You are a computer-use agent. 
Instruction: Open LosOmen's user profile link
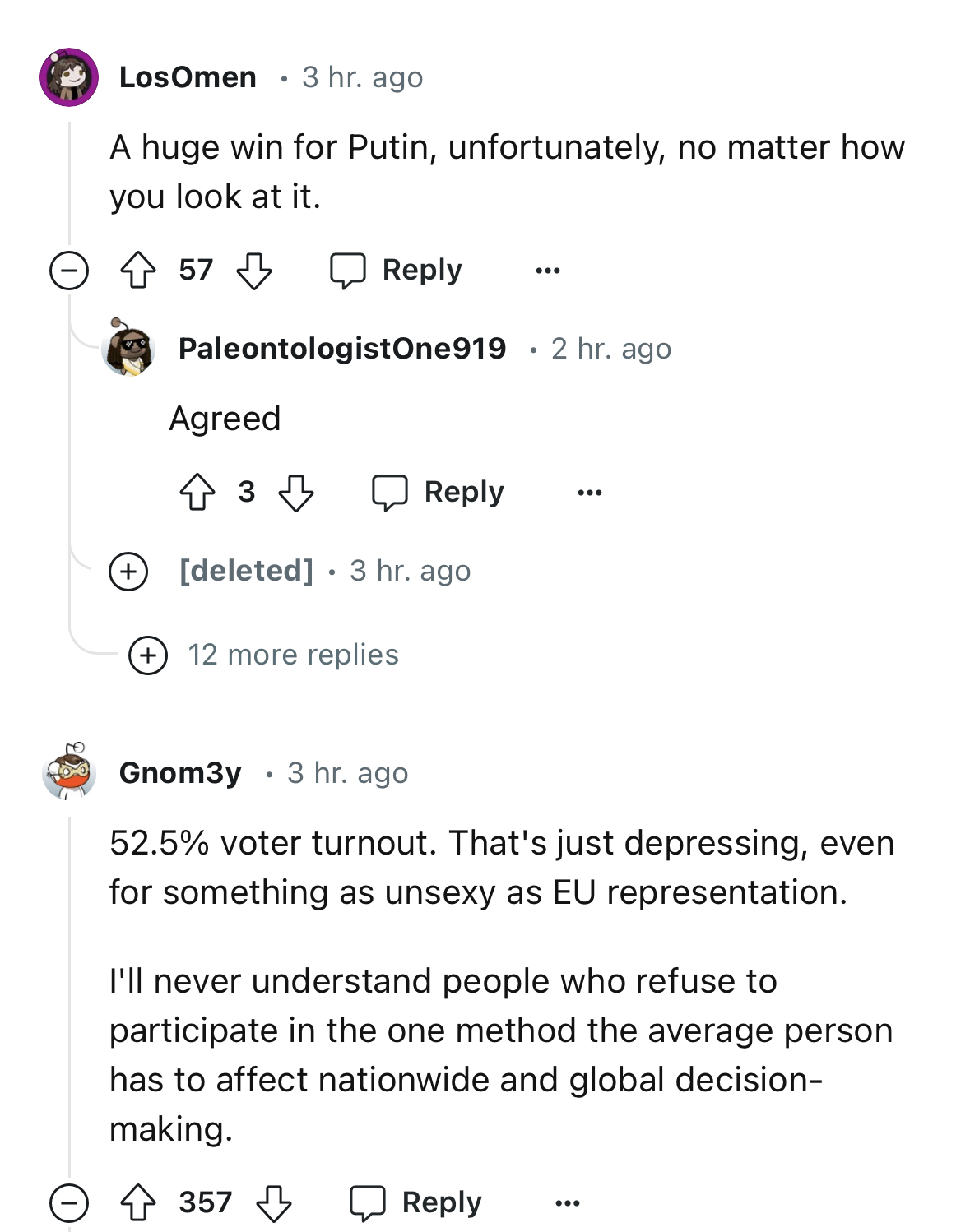pyautogui.click(x=188, y=77)
